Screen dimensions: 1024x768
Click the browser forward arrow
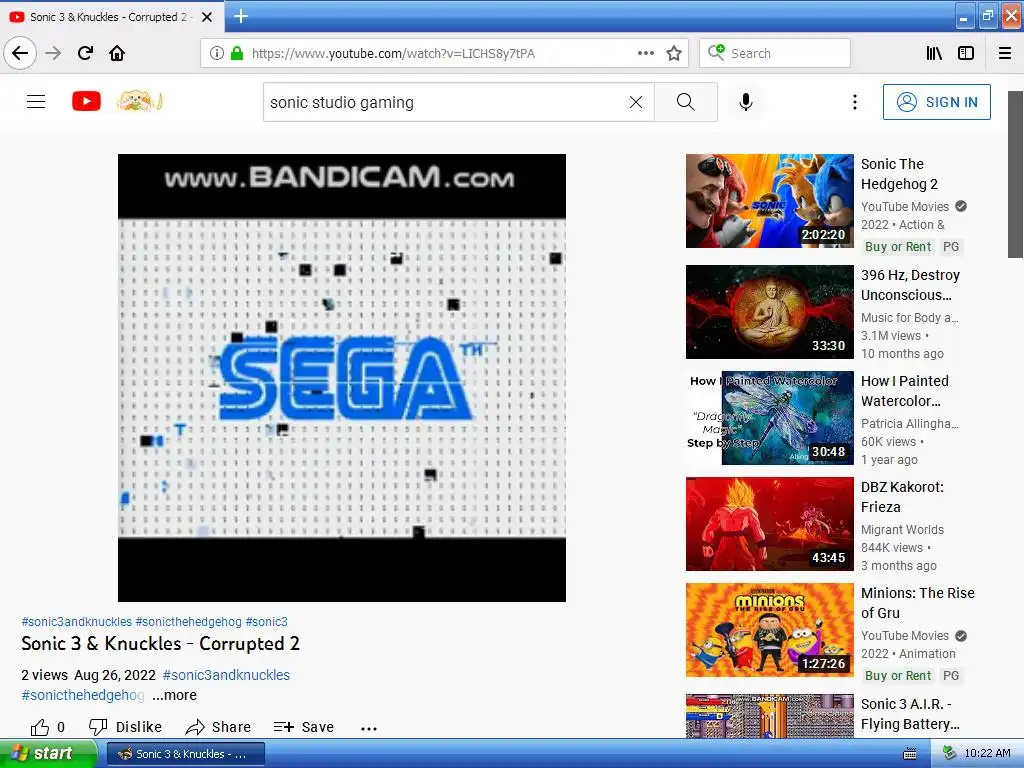(53, 53)
